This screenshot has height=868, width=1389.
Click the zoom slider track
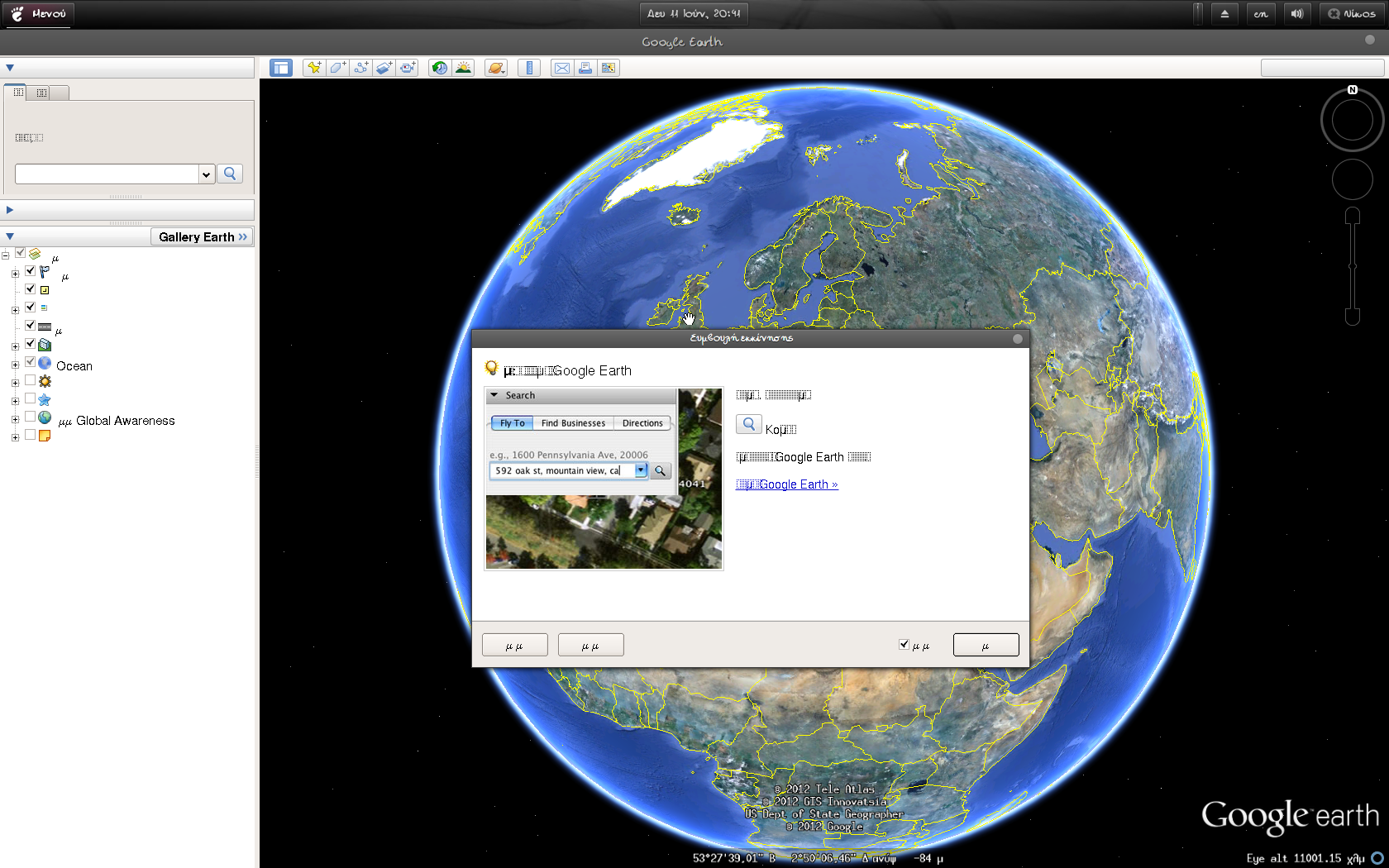(1353, 266)
